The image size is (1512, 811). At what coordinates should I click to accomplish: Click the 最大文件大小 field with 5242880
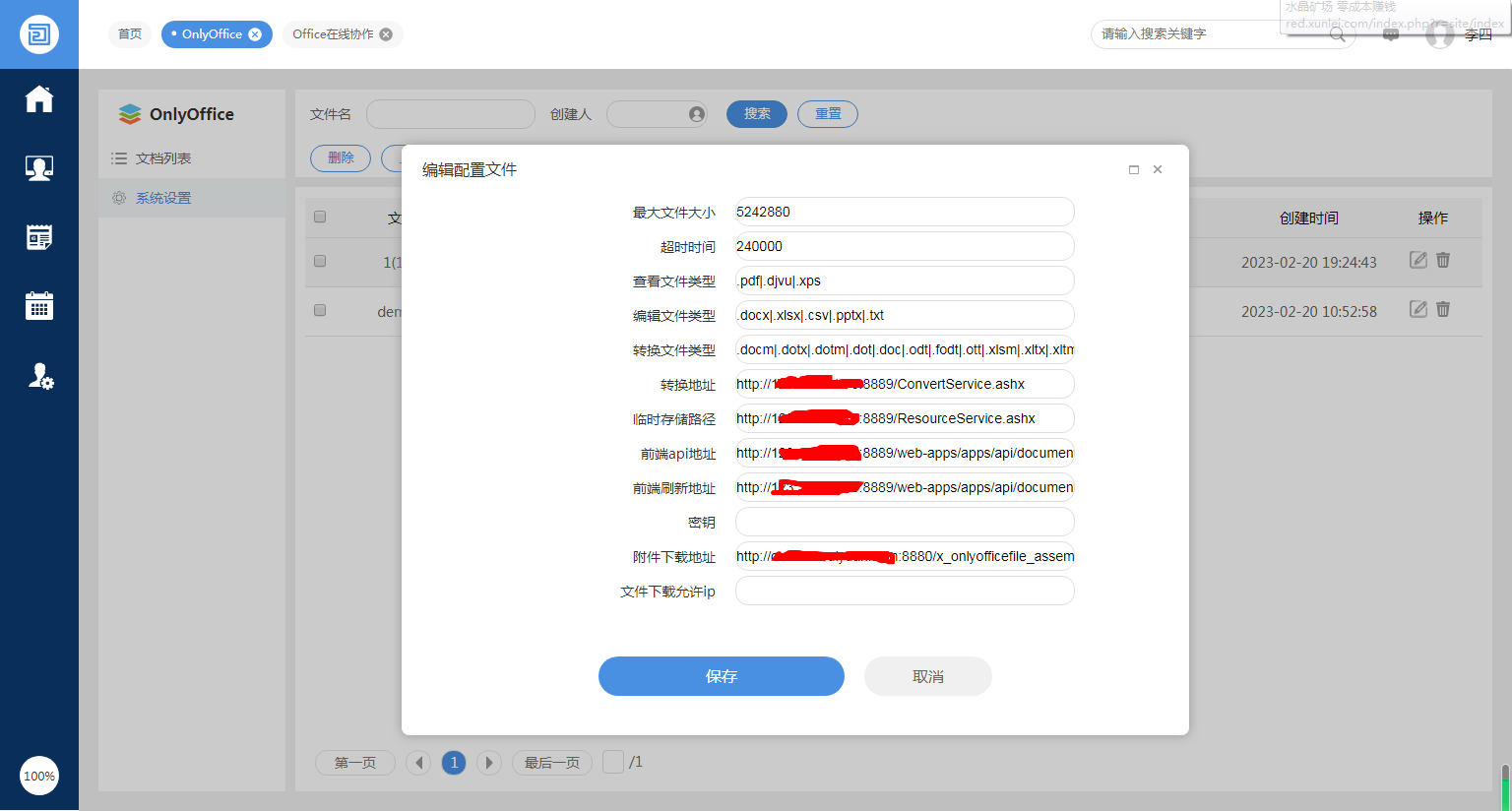point(905,212)
